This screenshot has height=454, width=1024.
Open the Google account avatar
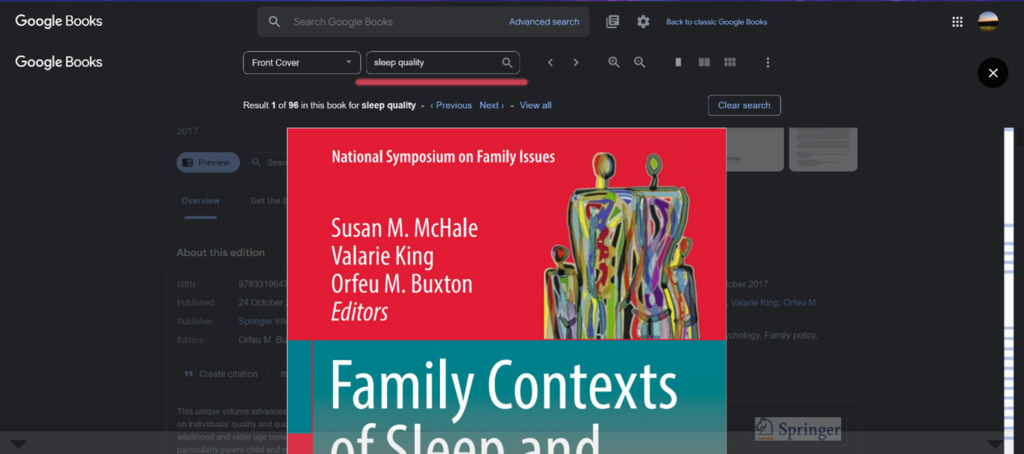click(x=987, y=22)
